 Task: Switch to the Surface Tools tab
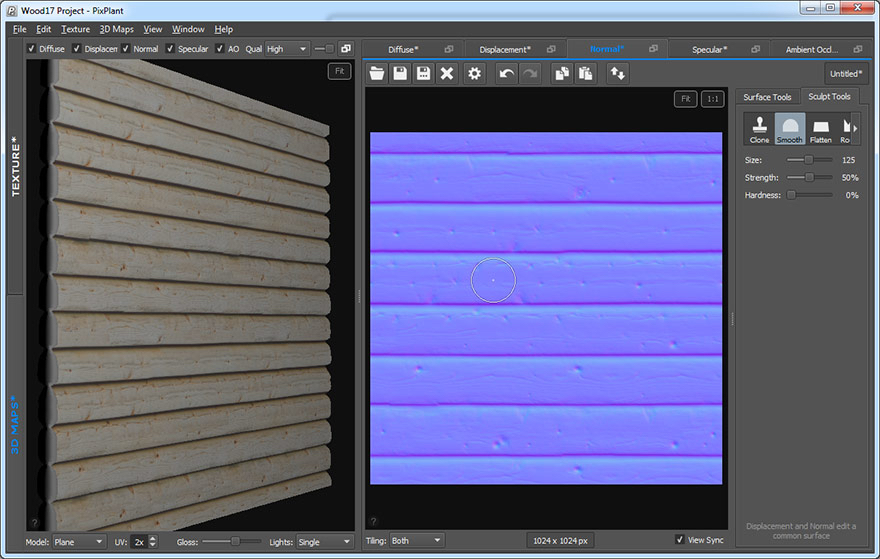[x=767, y=97]
